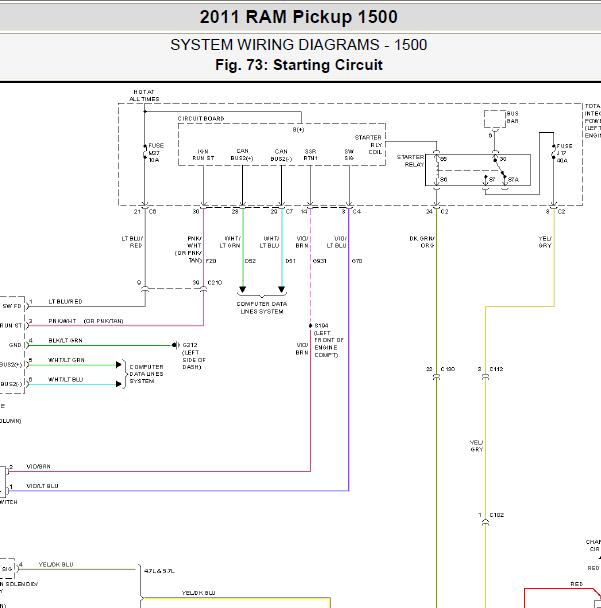
Task: Click "WHT/LT GRN" at pin 5
Action: pyautogui.click(x=66, y=360)
